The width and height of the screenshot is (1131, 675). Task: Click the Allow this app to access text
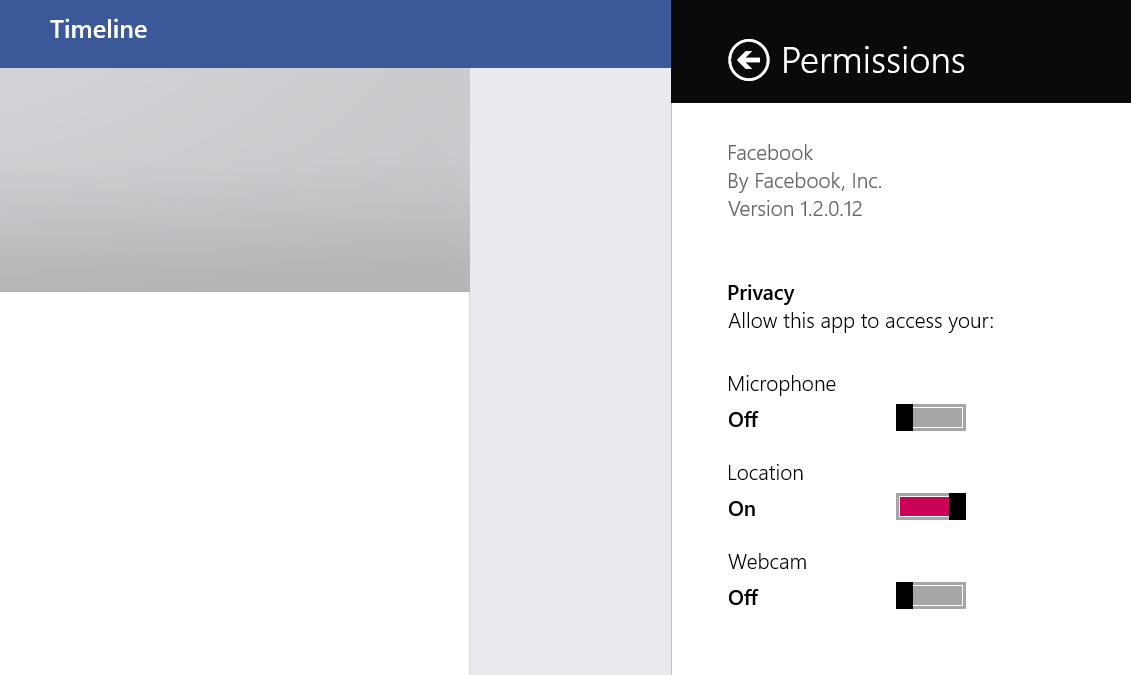pyautogui.click(x=861, y=320)
